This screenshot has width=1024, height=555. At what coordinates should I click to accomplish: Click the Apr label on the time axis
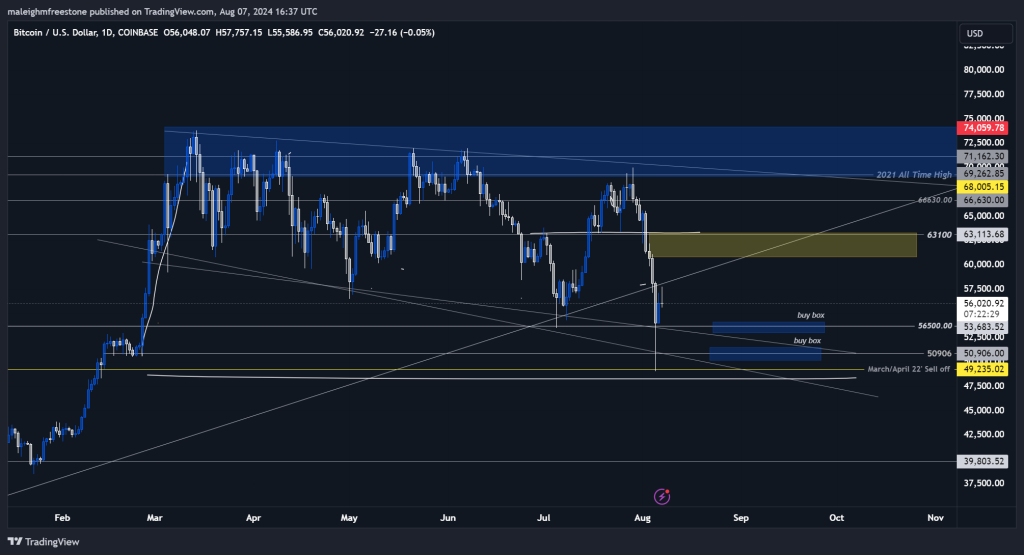pyautogui.click(x=253, y=518)
